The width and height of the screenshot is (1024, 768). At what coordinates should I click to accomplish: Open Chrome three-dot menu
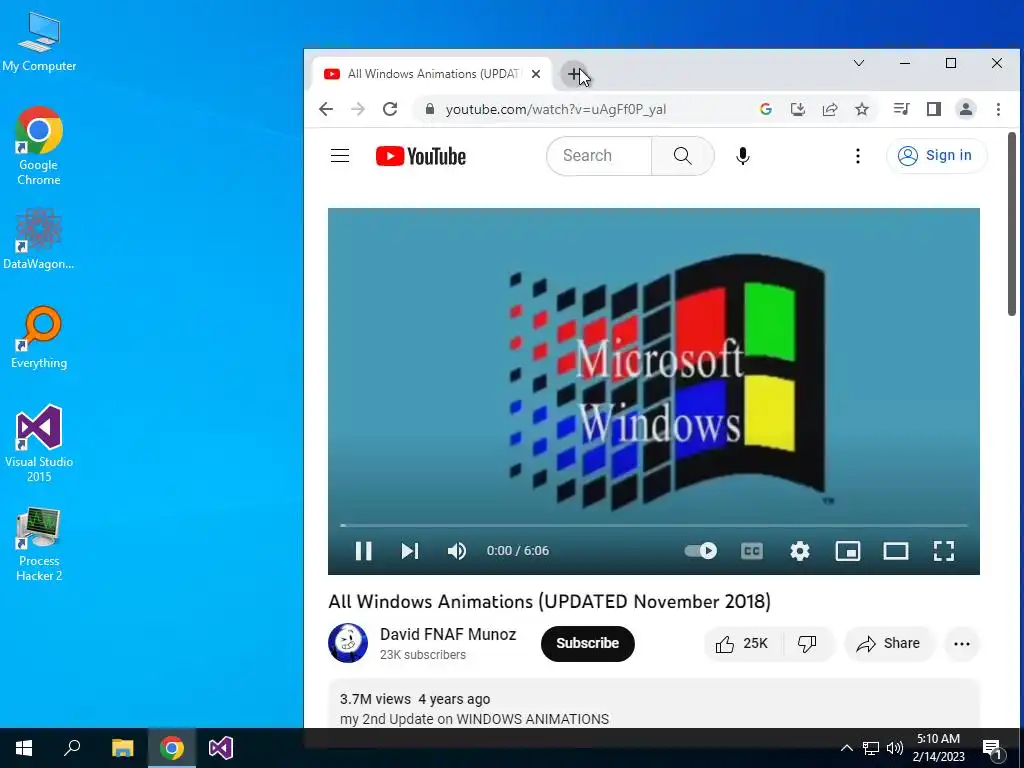(998, 109)
